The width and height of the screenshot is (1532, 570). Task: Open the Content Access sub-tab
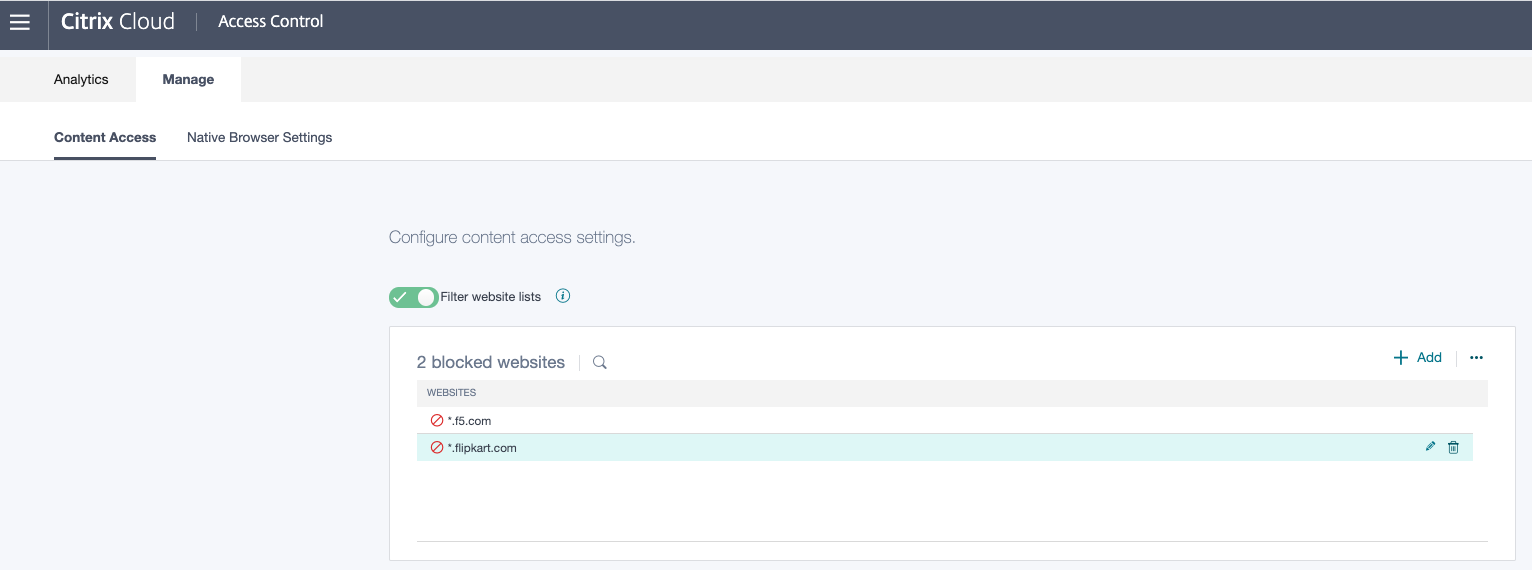pyautogui.click(x=105, y=137)
